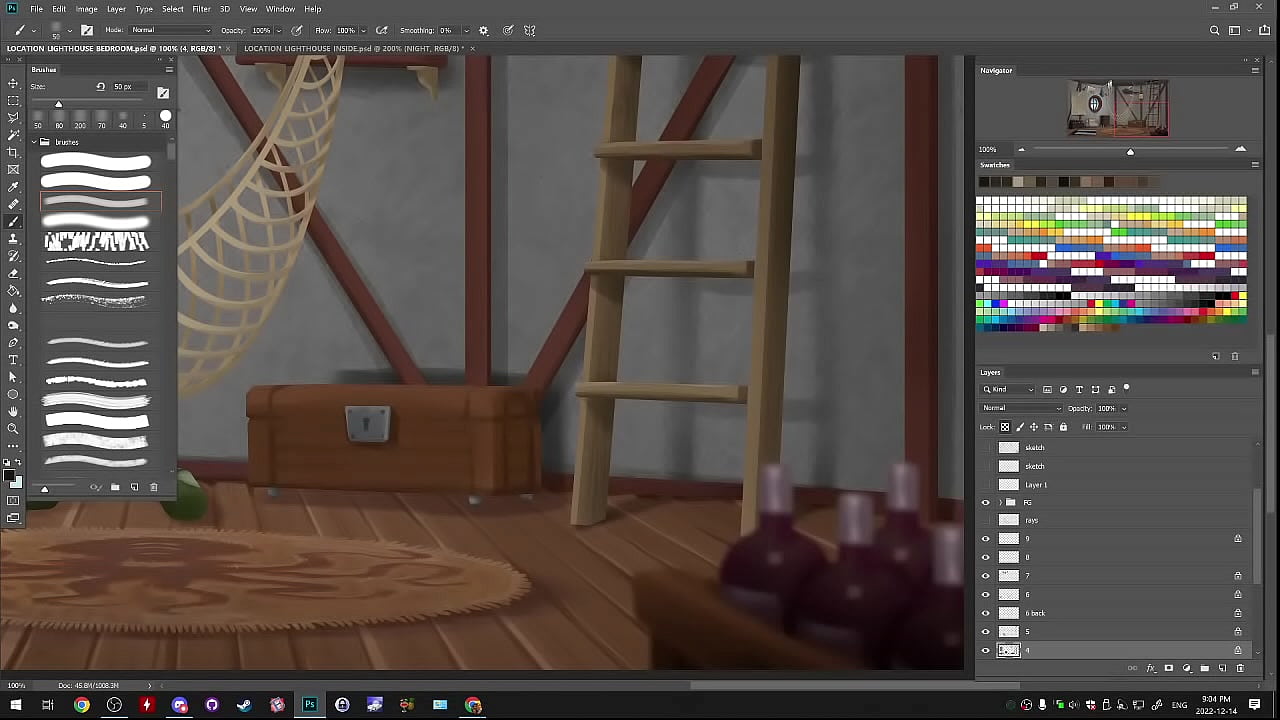Screen dimensions: 1280x720
Task: Expand the FG layer group
Action: click(999, 502)
